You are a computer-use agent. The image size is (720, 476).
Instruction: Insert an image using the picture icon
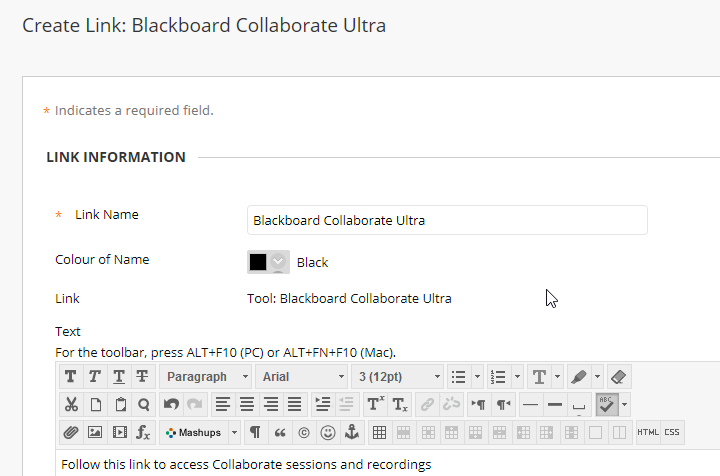(95, 433)
